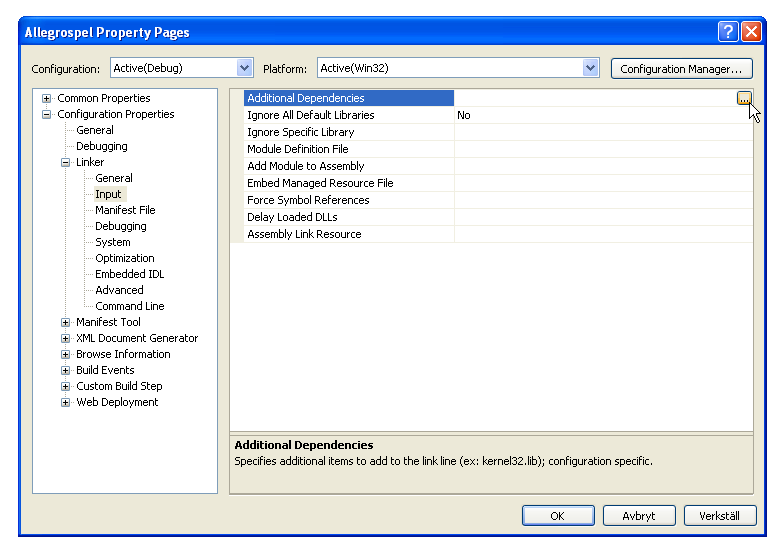Image resolution: width=784 pixels, height=553 pixels.
Task: Open the Additional Dependencies ellipsis editor button
Action: click(x=744, y=98)
